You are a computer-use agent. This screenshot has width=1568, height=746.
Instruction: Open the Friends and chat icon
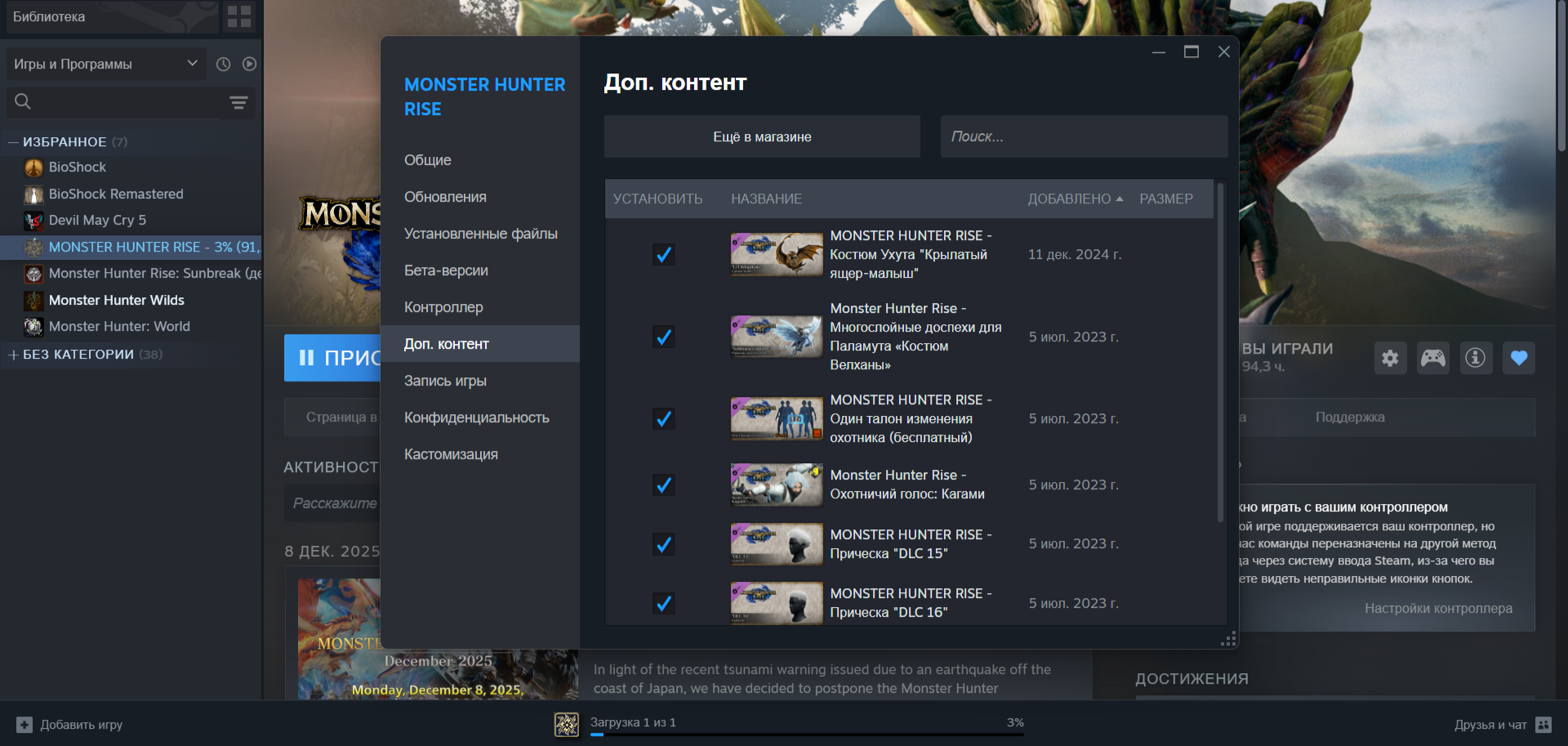(x=1543, y=725)
